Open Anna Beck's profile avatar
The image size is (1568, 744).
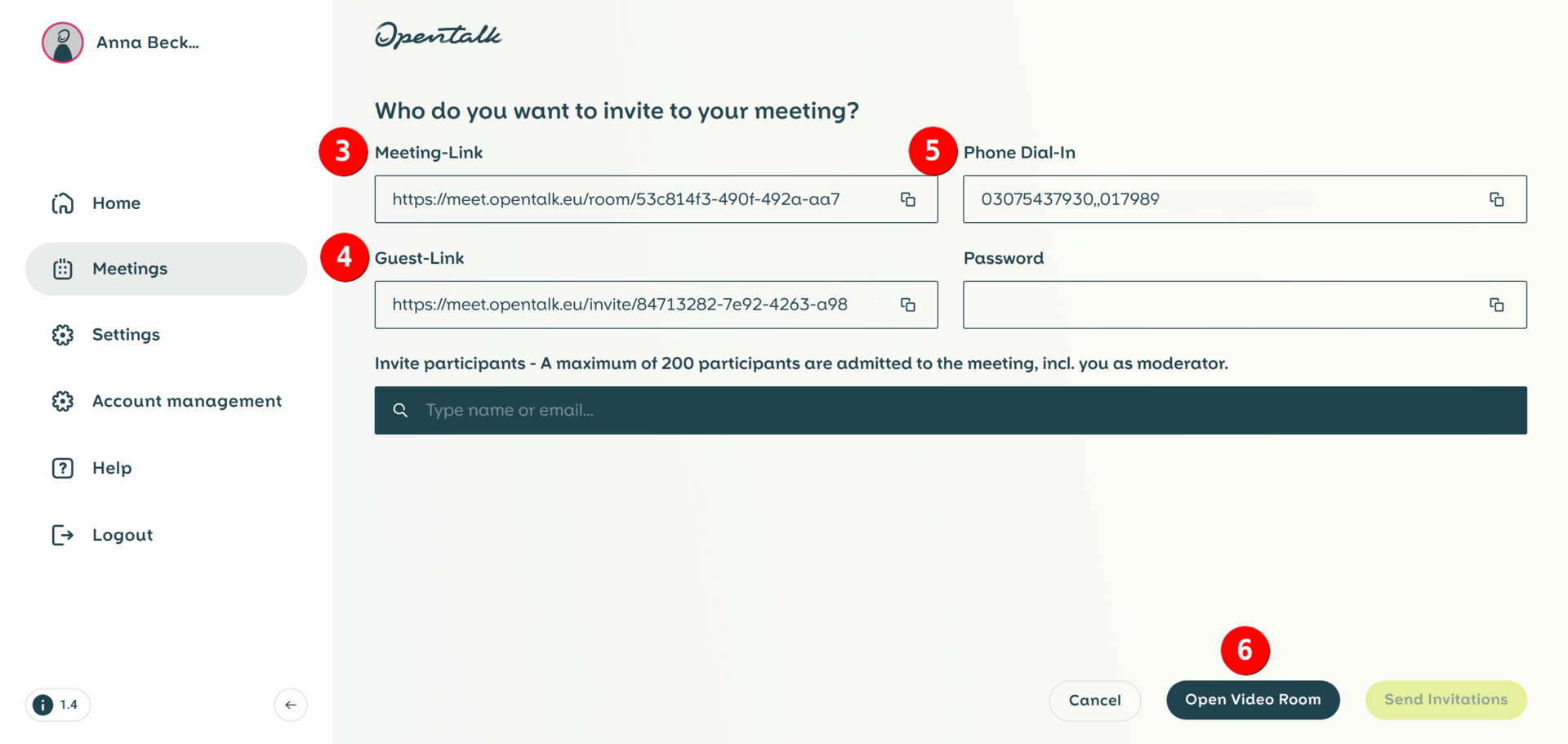point(62,42)
